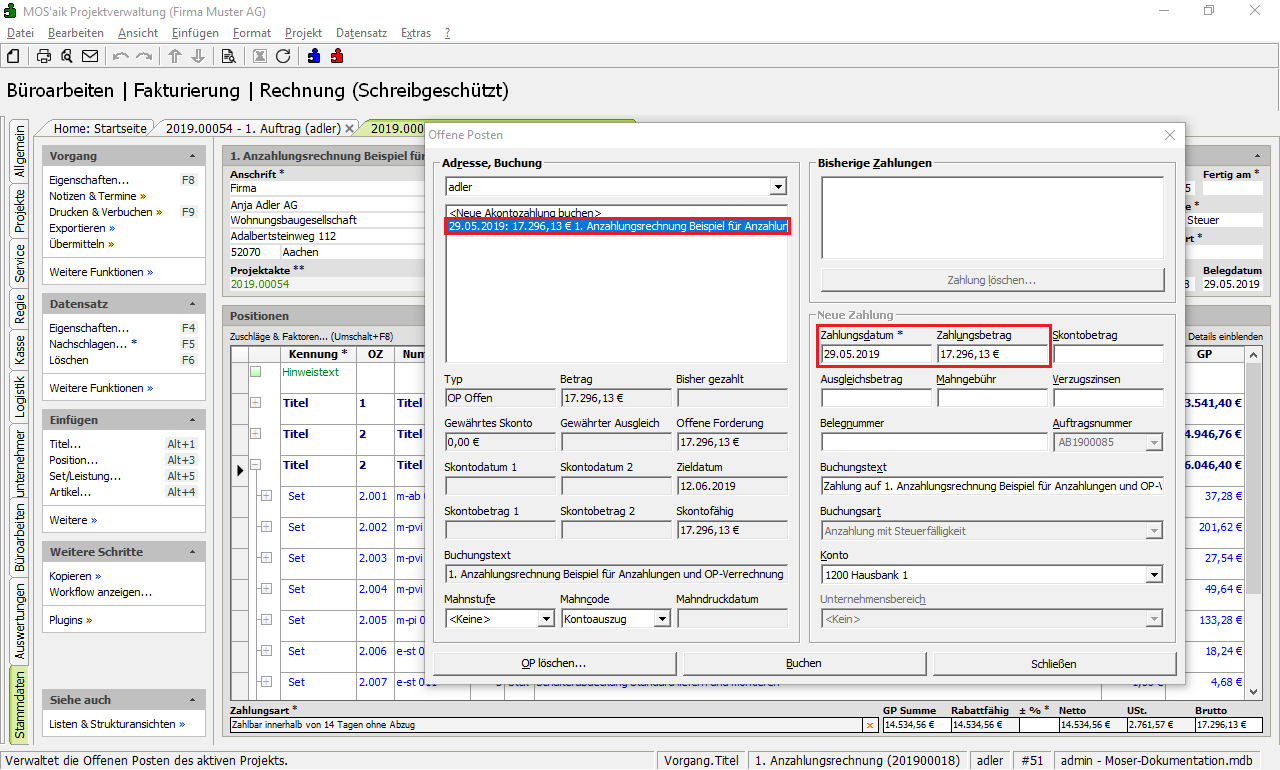Image resolution: width=1280 pixels, height=770 pixels.
Task: Click into the Zahlungsbetrag input field
Action: pyautogui.click(x=990, y=354)
